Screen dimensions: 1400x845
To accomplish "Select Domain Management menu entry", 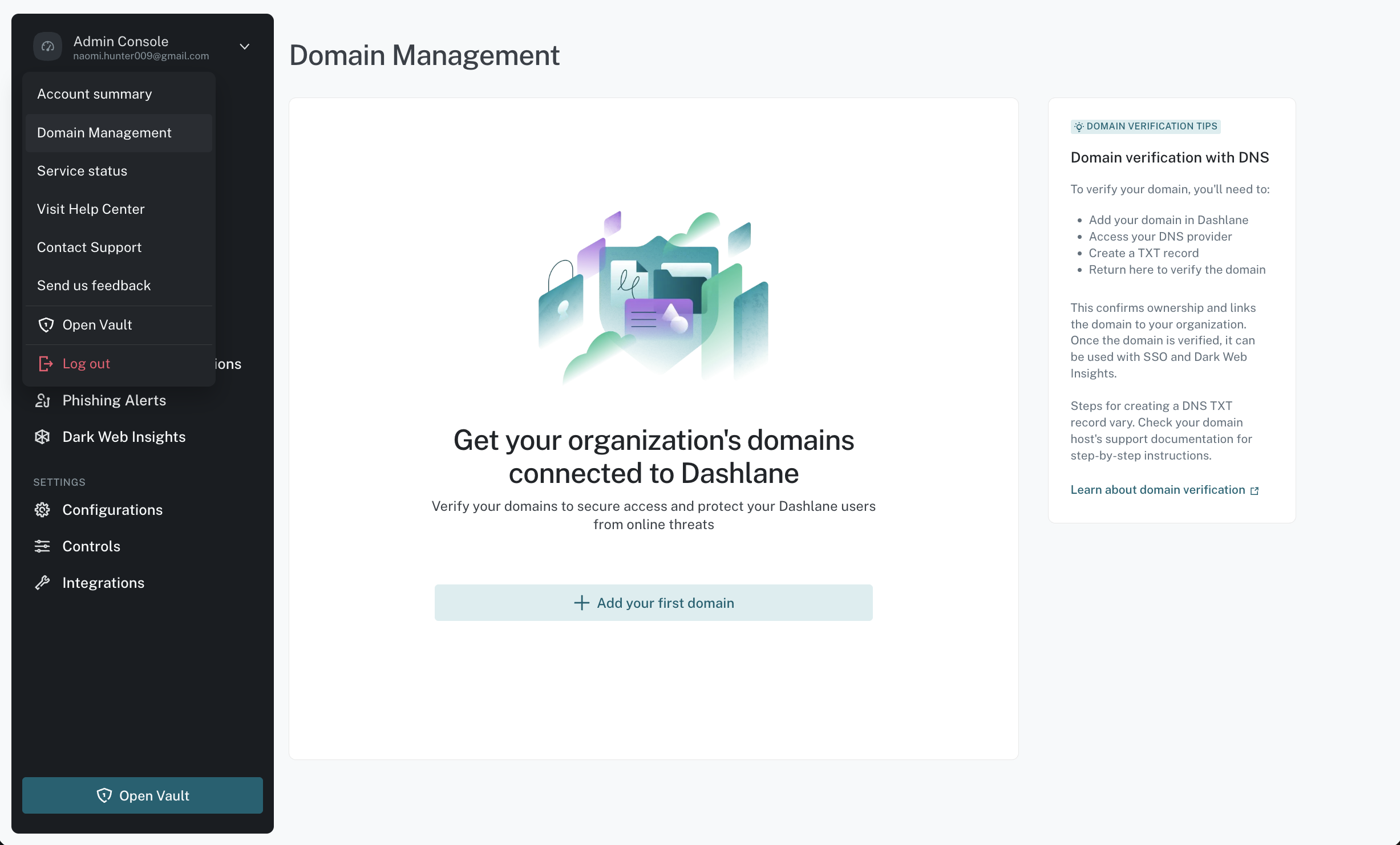I will [119, 133].
